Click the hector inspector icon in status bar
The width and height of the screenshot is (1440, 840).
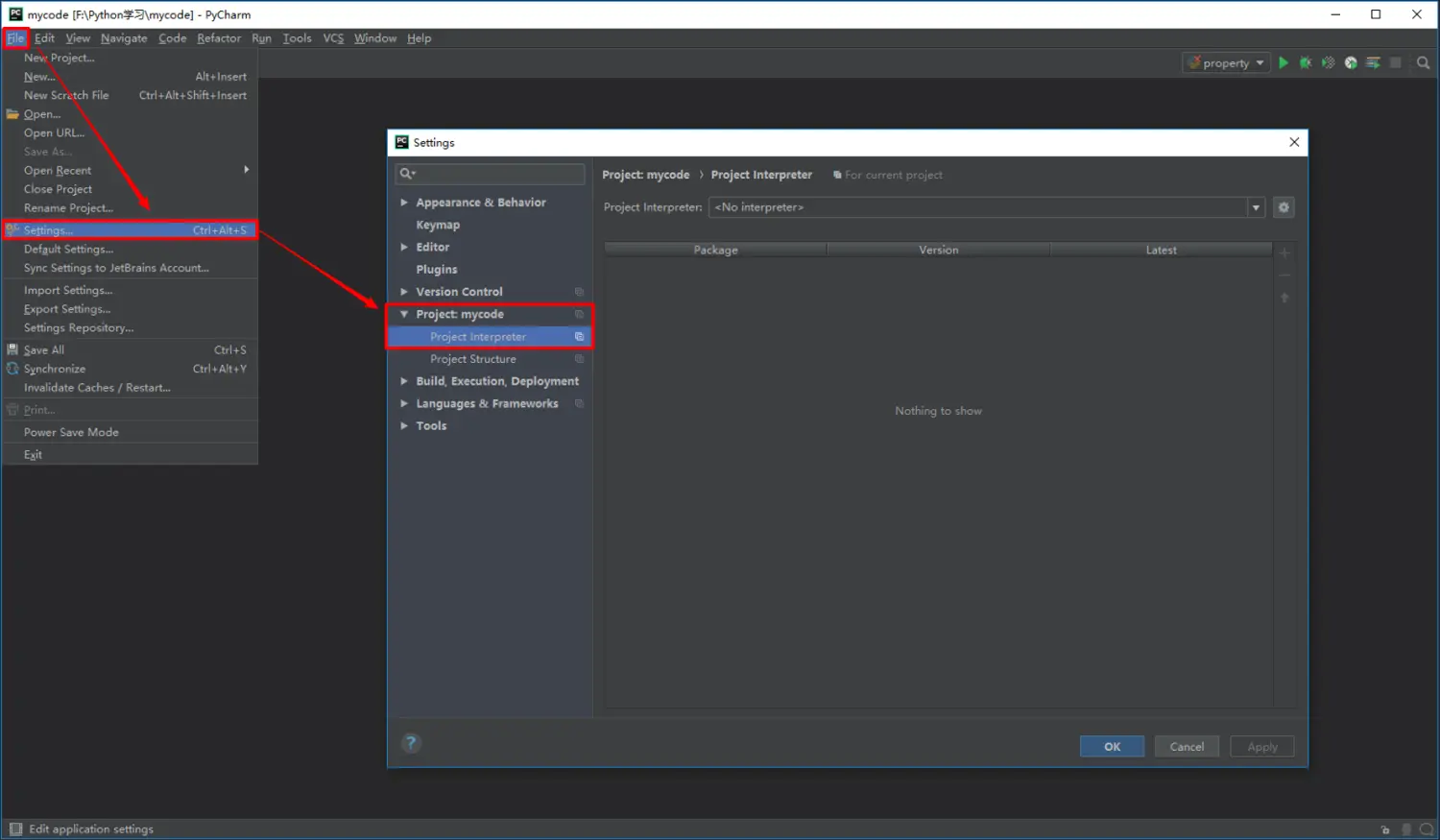pyautogui.click(x=1406, y=829)
